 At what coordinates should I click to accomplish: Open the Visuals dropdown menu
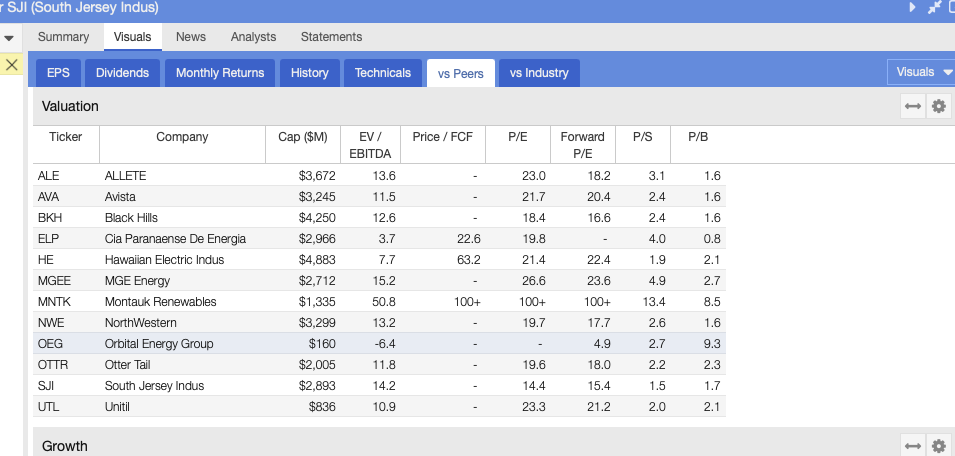click(922, 72)
